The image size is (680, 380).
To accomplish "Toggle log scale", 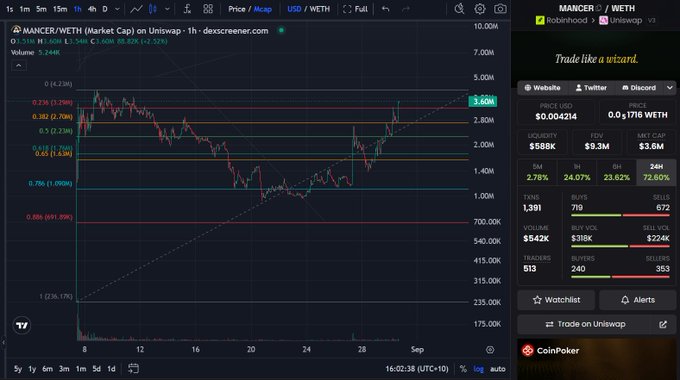I will point(478,369).
